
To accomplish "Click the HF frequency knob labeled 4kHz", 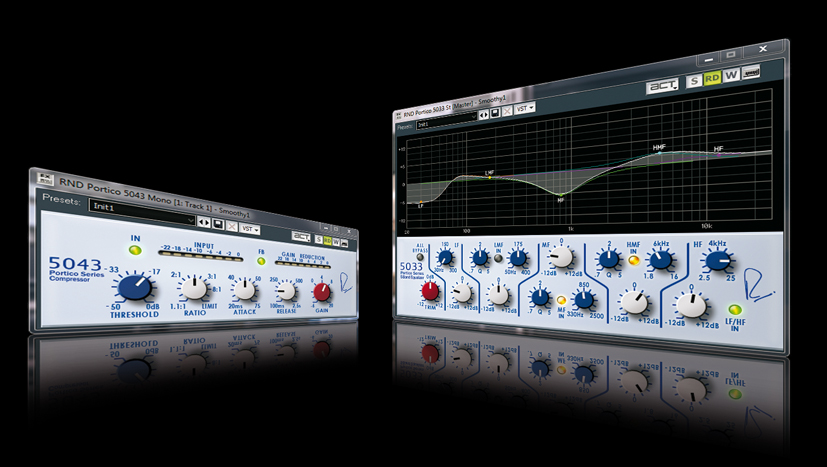I will click(718, 261).
